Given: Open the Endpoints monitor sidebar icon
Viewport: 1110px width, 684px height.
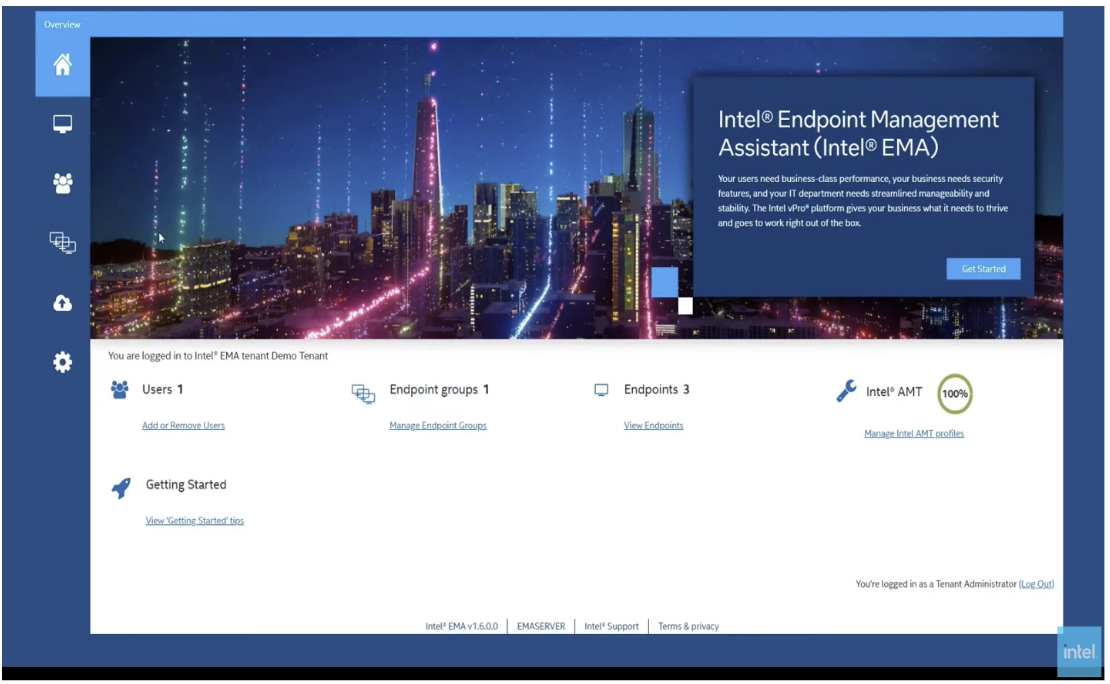Looking at the screenshot, I should (x=62, y=124).
